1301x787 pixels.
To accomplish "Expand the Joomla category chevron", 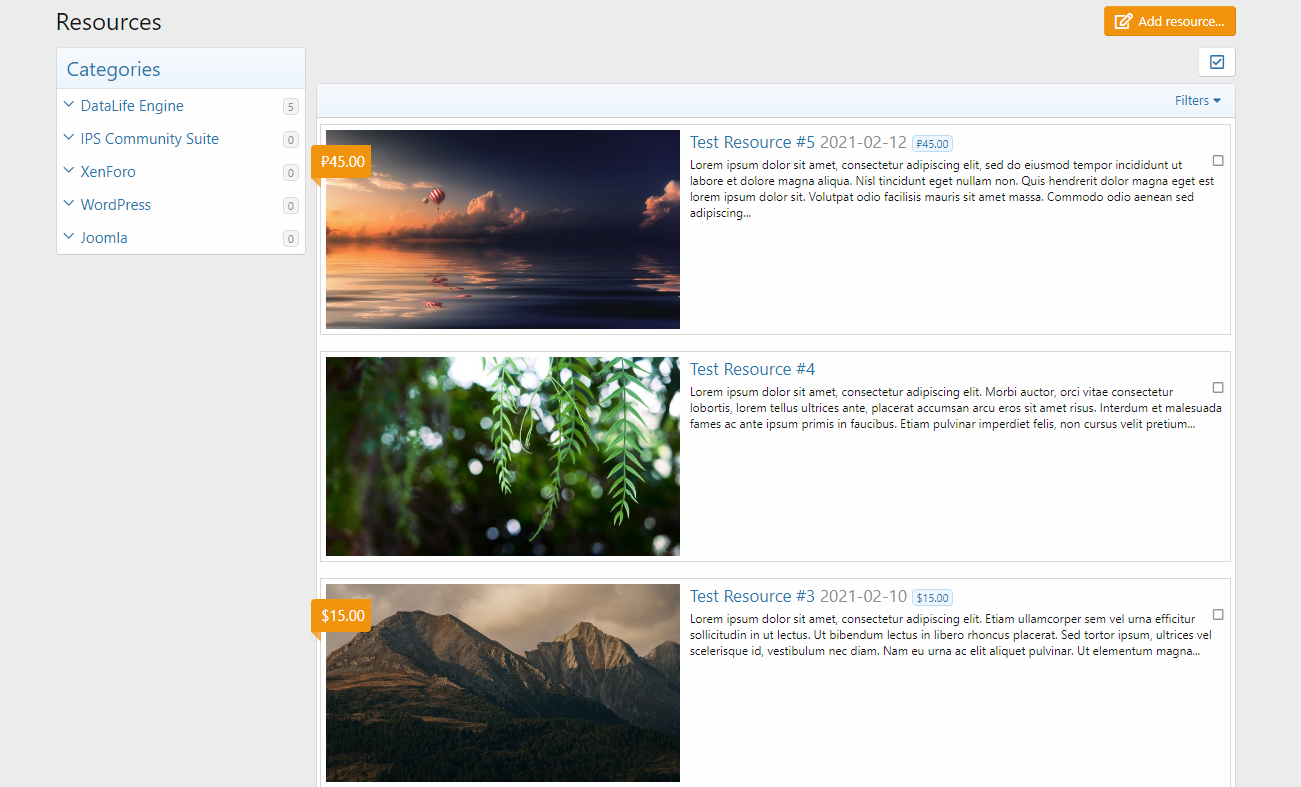I will click(x=68, y=237).
